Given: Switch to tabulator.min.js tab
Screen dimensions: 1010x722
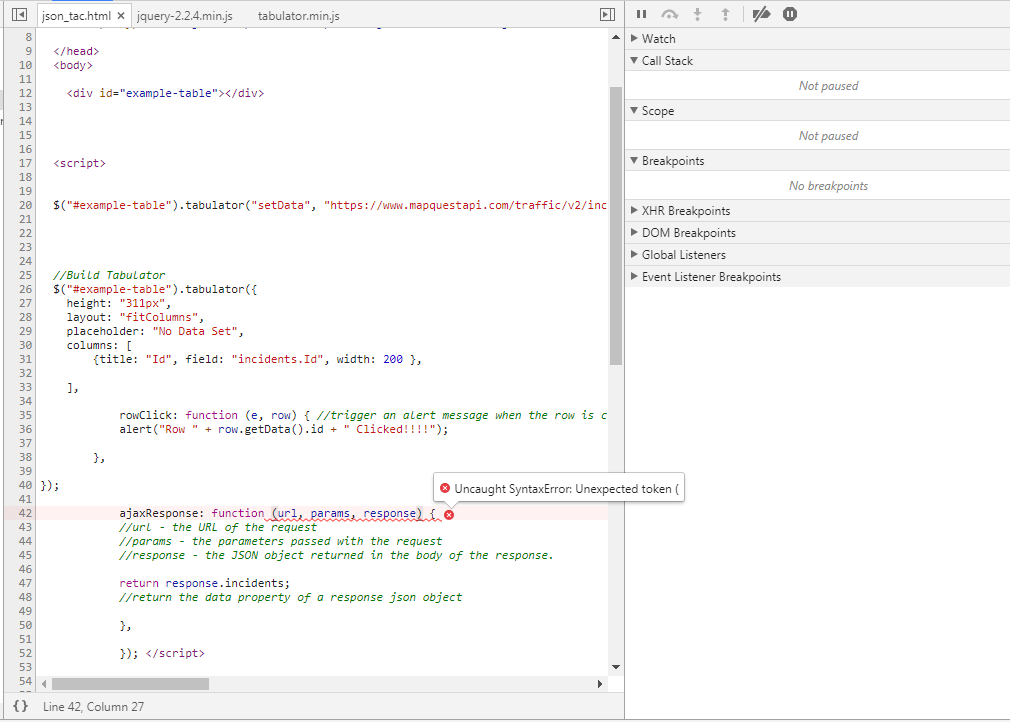Looking at the screenshot, I should point(298,15).
